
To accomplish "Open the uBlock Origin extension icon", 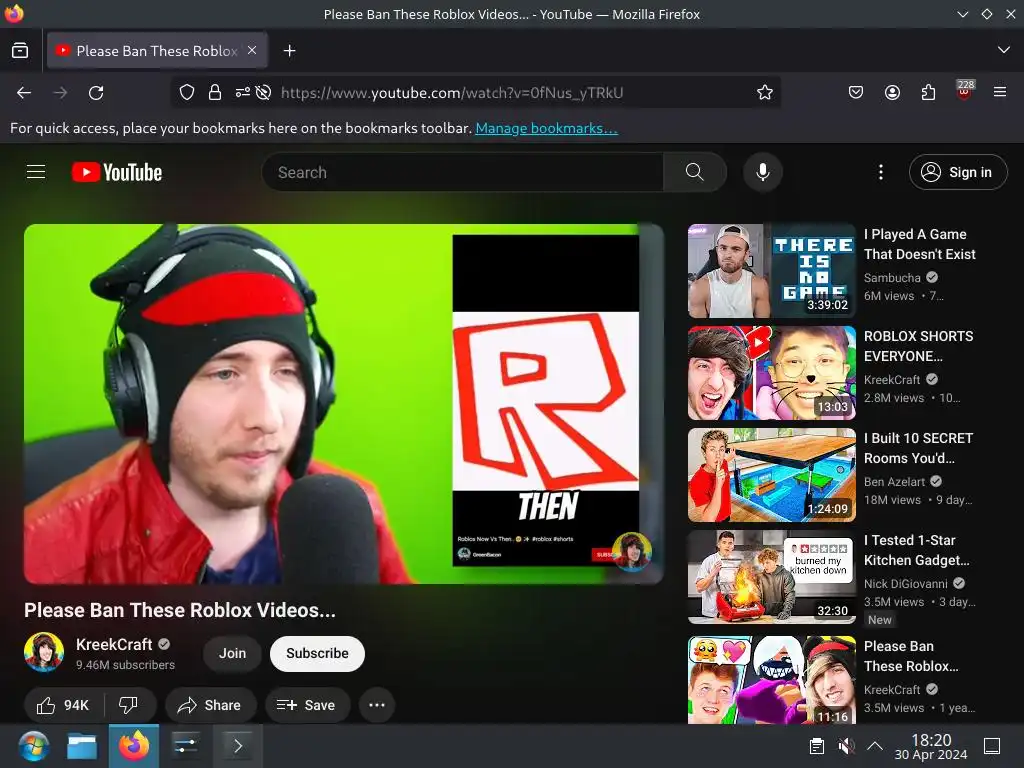I will click(x=965, y=91).
